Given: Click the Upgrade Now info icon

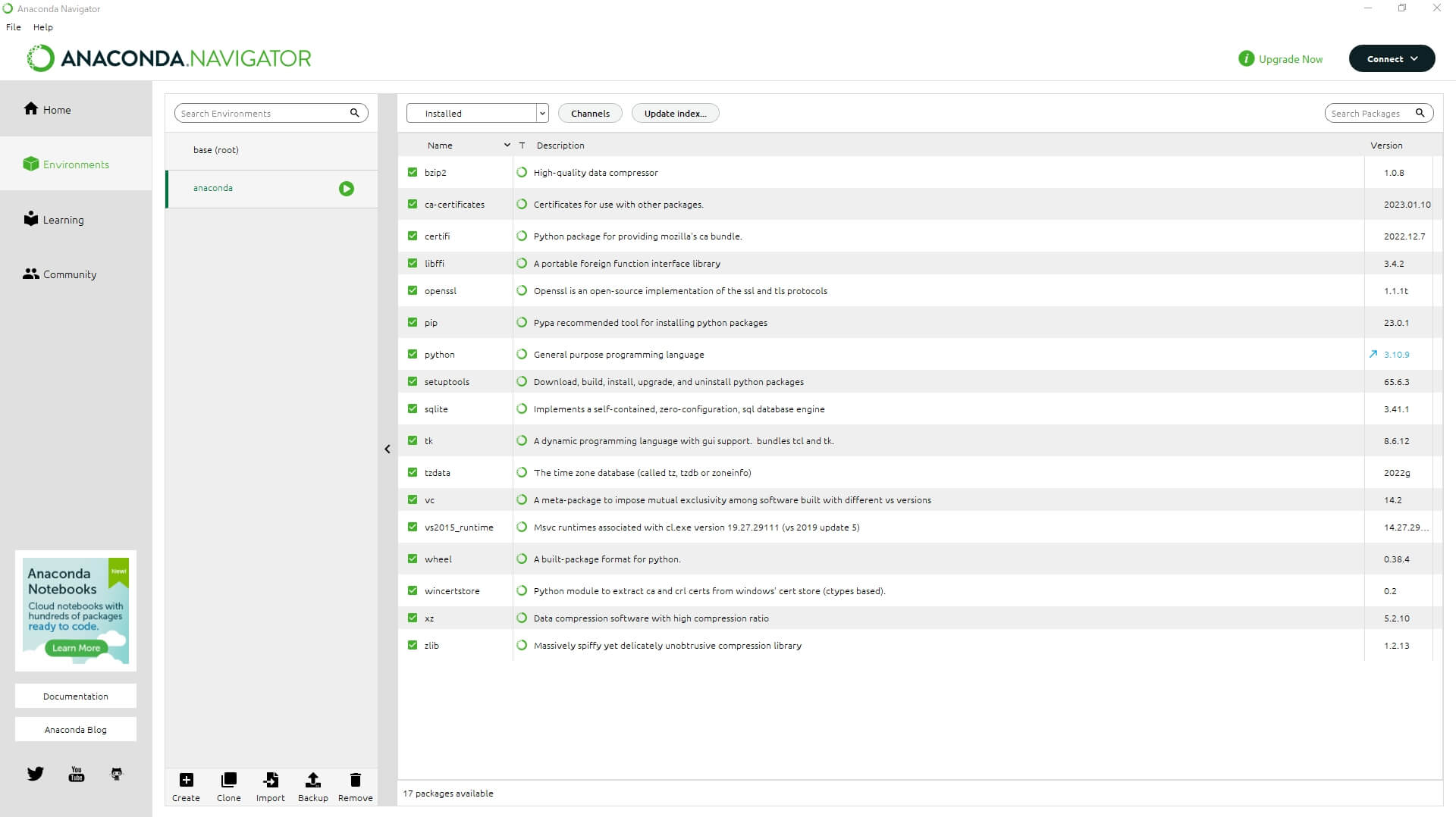Looking at the screenshot, I should [x=1246, y=58].
